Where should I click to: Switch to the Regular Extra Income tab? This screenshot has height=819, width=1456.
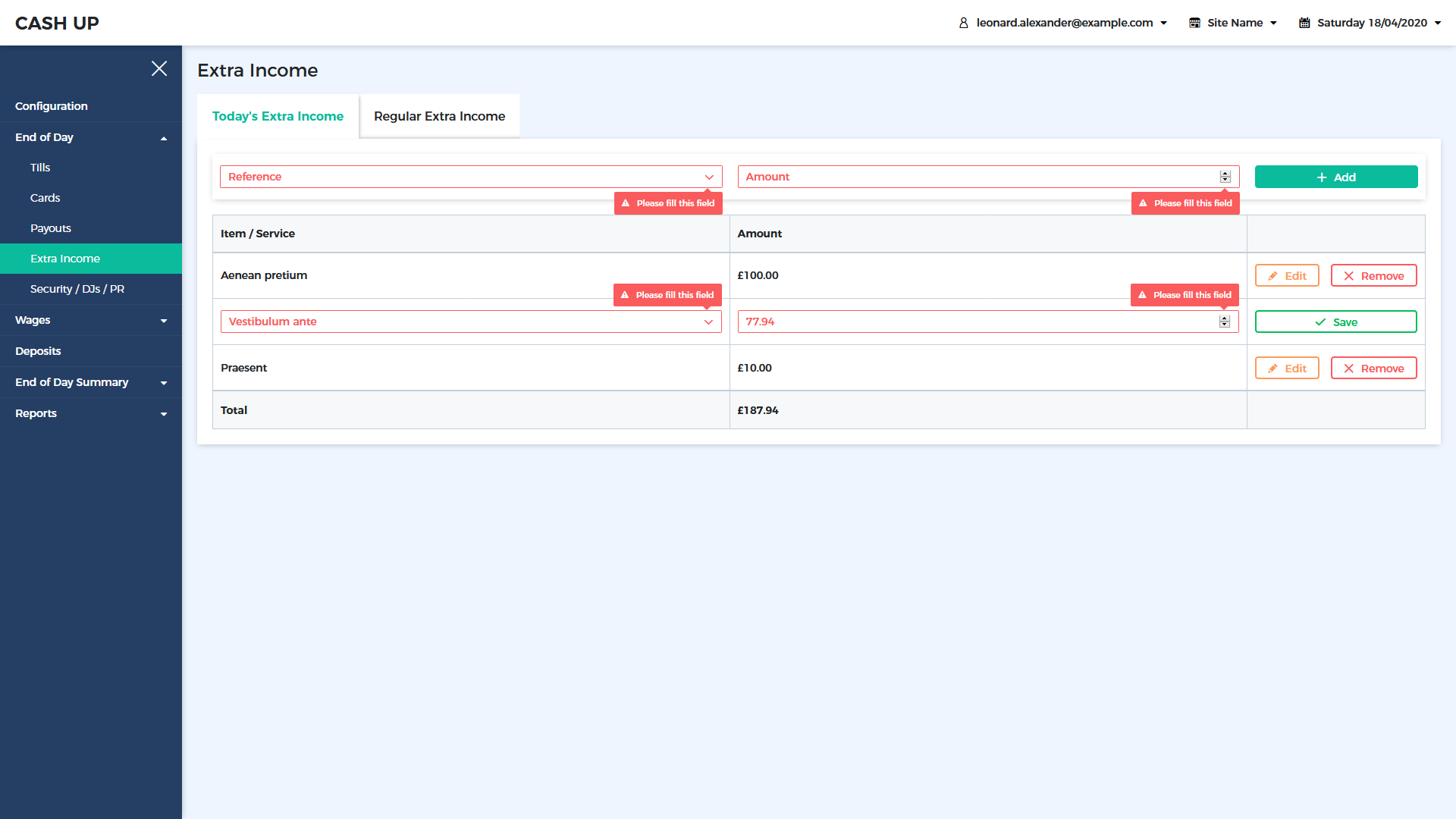click(439, 116)
